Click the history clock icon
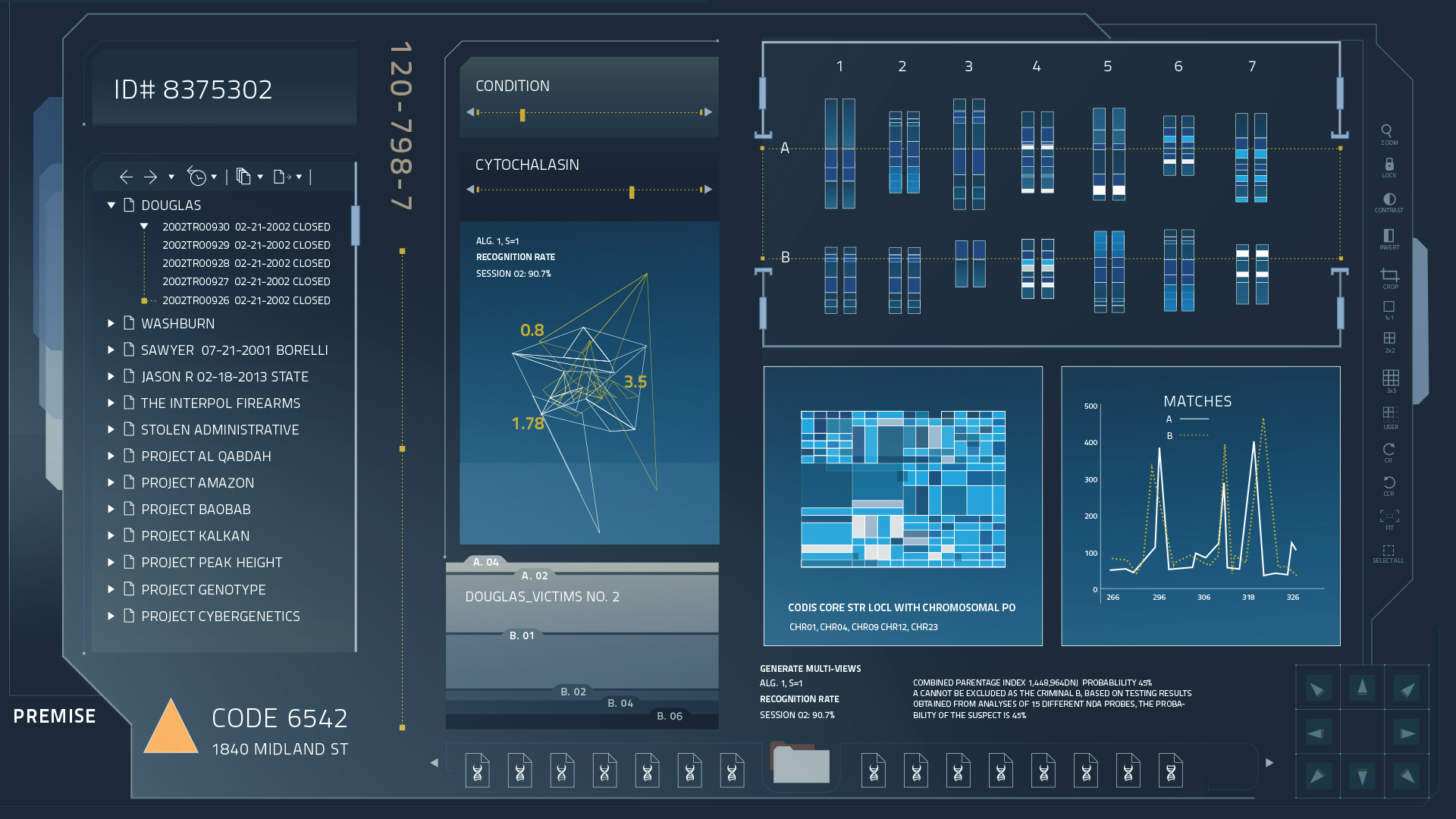Viewport: 1456px width, 819px height. (196, 177)
